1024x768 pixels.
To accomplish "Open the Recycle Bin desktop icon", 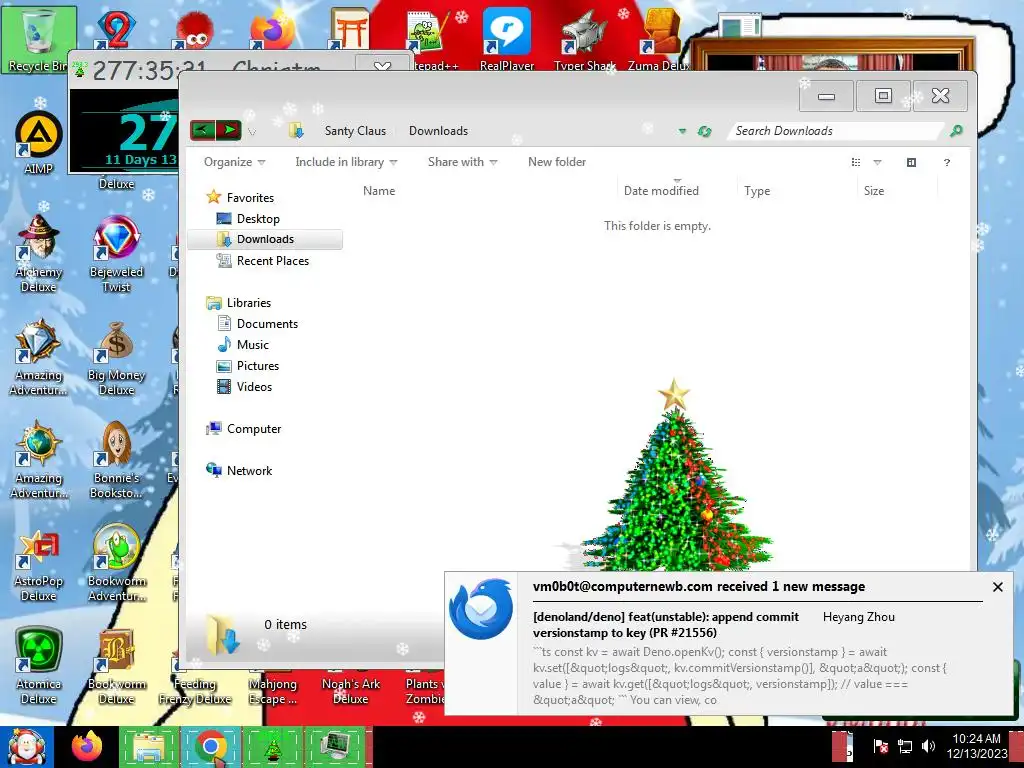I will (38, 39).
